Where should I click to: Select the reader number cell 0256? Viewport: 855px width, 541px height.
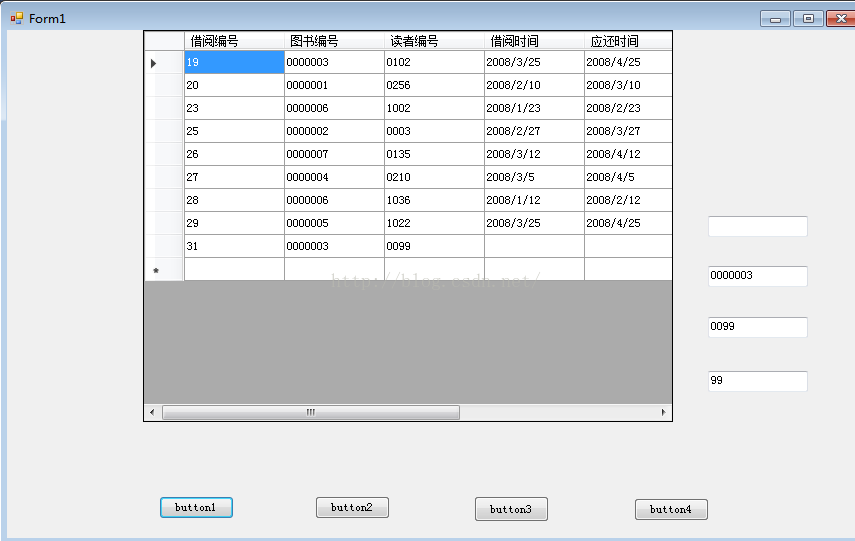pyautogui.click(x=435, y=85)
